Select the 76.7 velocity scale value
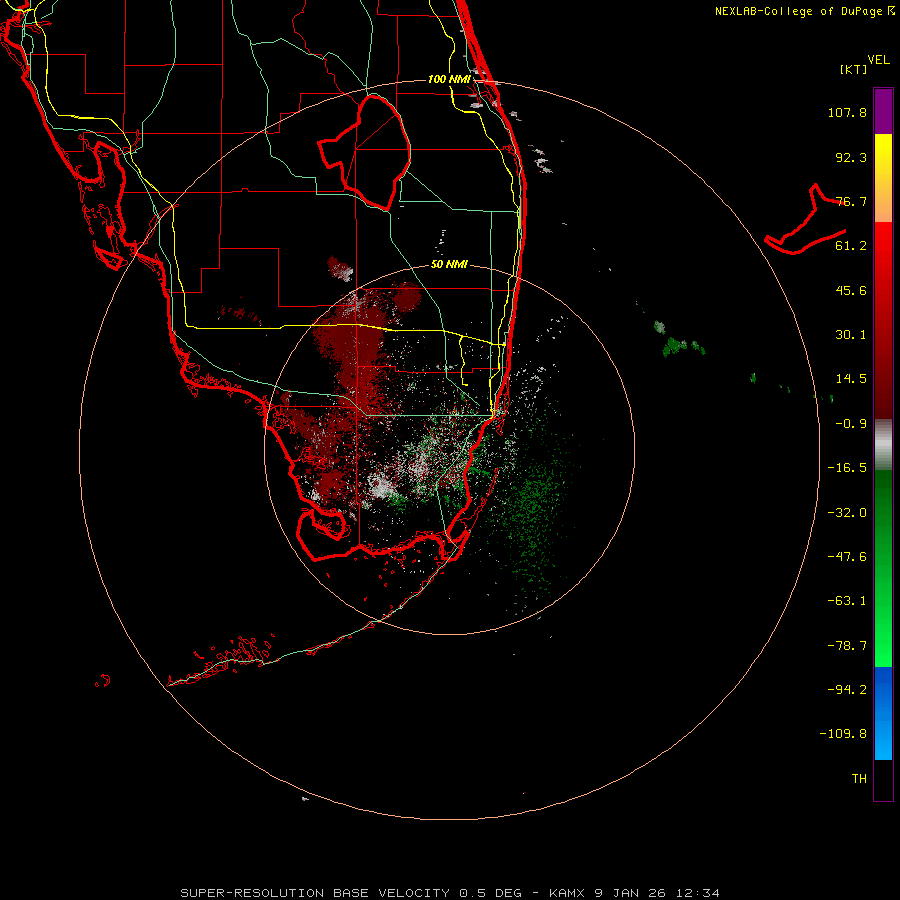Screen dimensions: 900x900 [851, 201]
